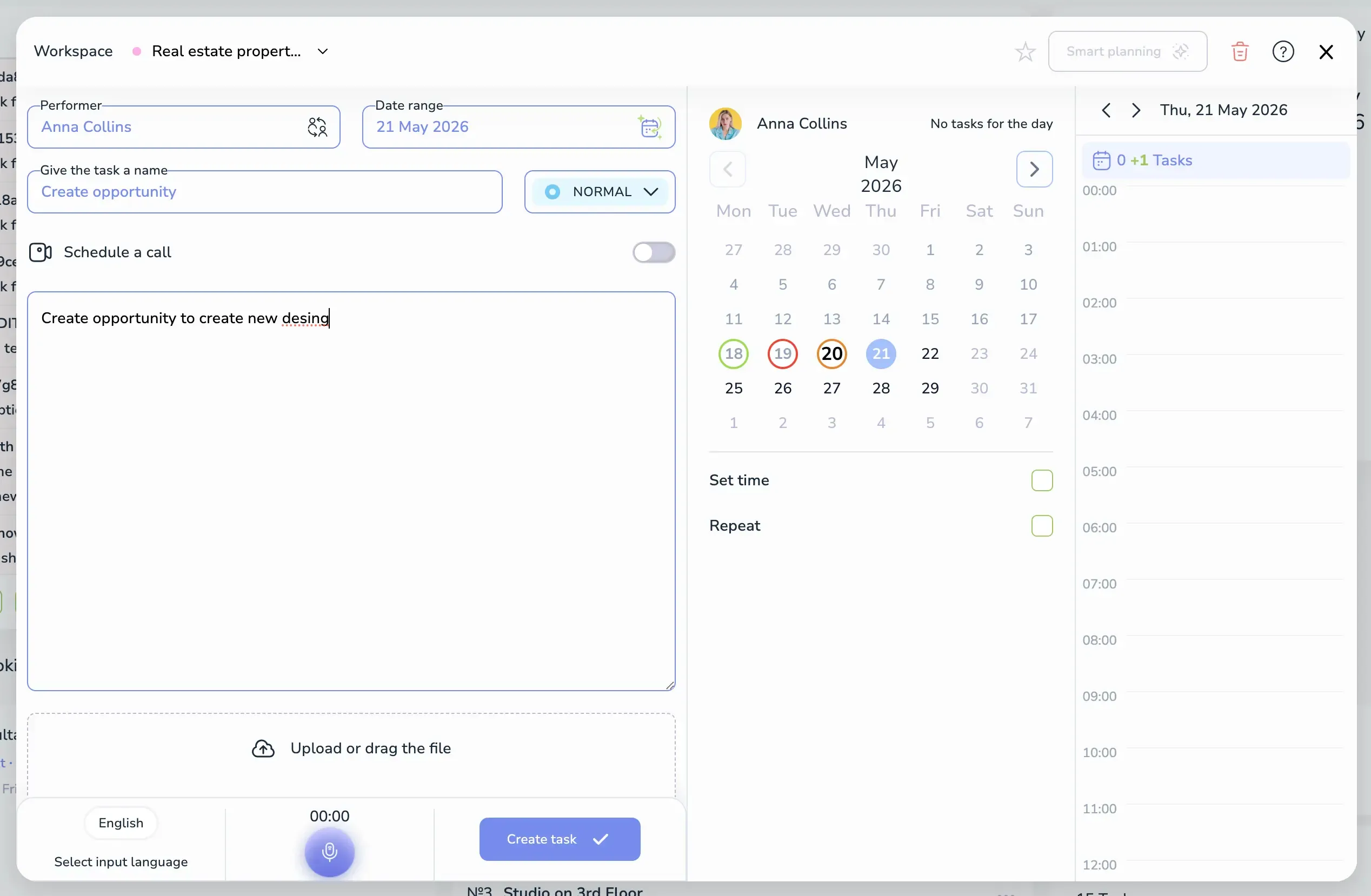This screenshot has width=1371, height=896.
Task: Go to previous month in calendar
Action: pos(728,169)
